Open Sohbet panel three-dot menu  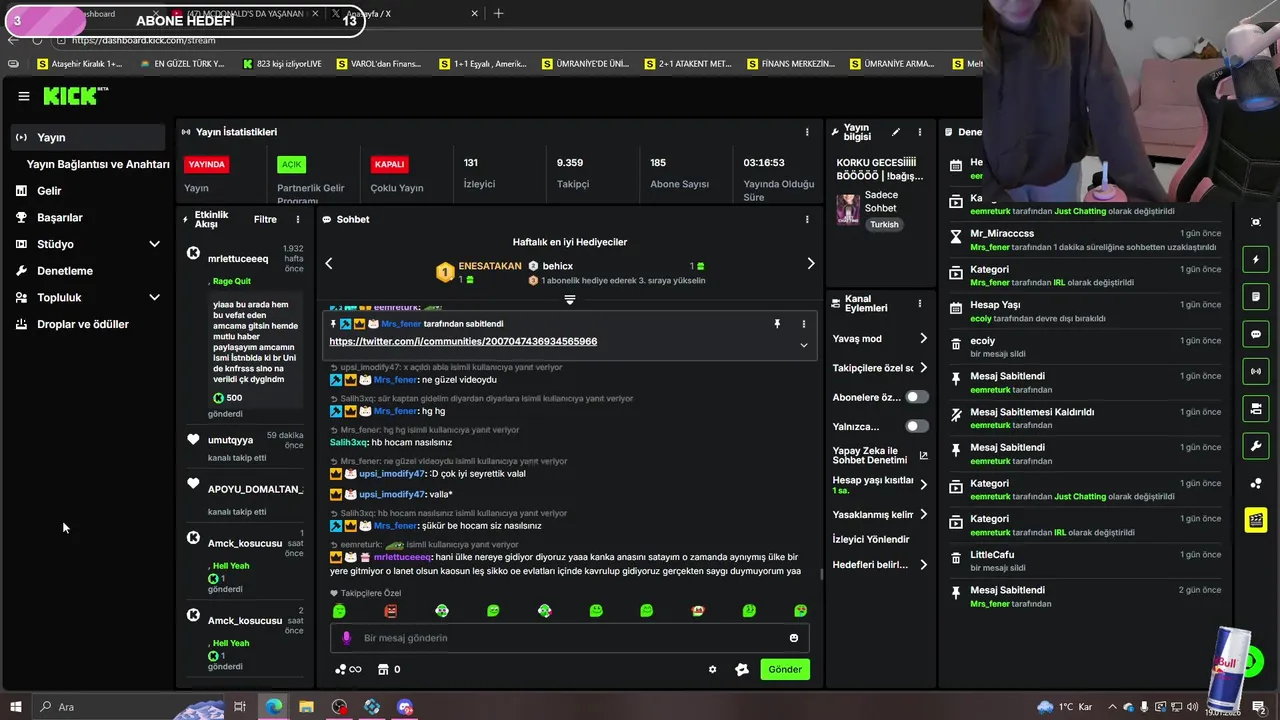coord(807,219)
